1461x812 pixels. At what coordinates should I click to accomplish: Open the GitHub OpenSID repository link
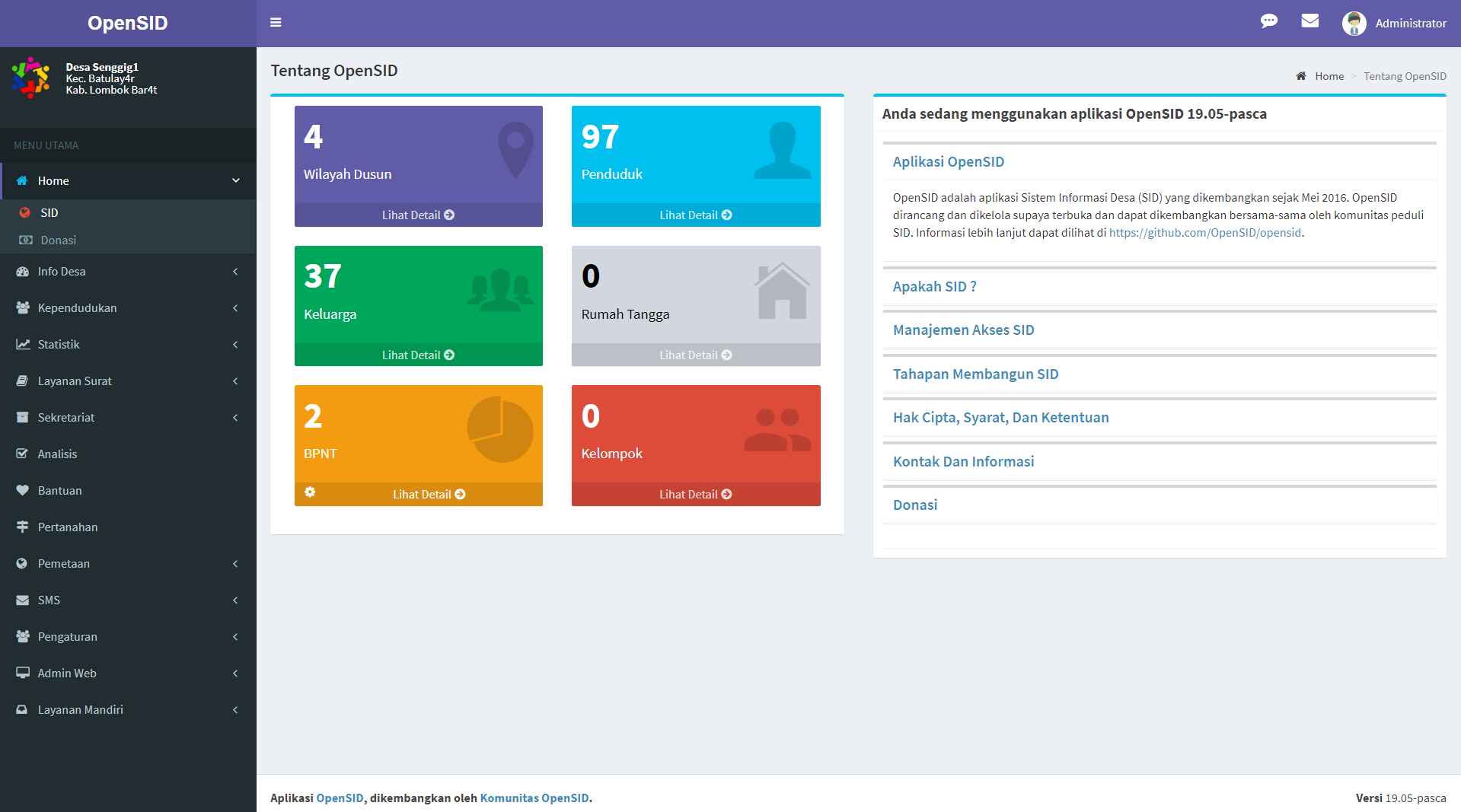1204,233
